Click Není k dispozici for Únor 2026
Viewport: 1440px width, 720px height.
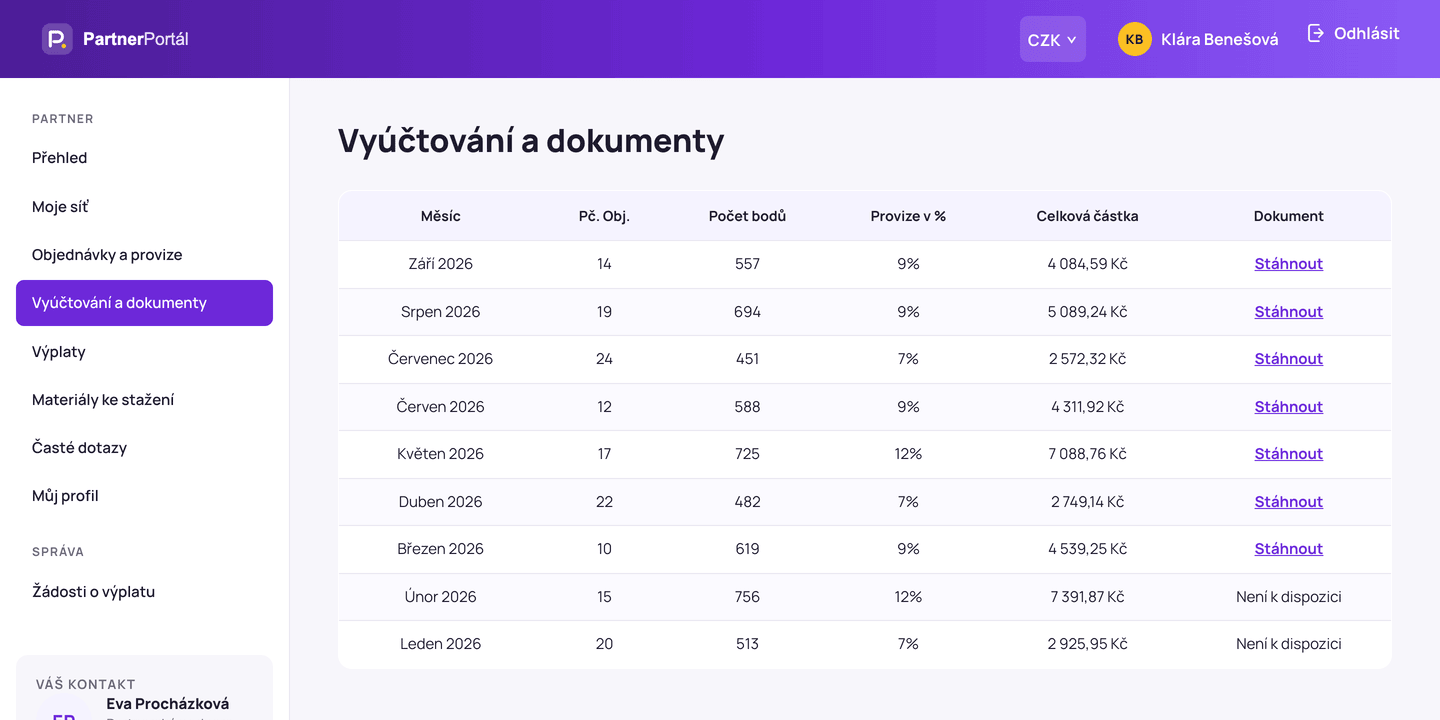tap(1288, 597)
